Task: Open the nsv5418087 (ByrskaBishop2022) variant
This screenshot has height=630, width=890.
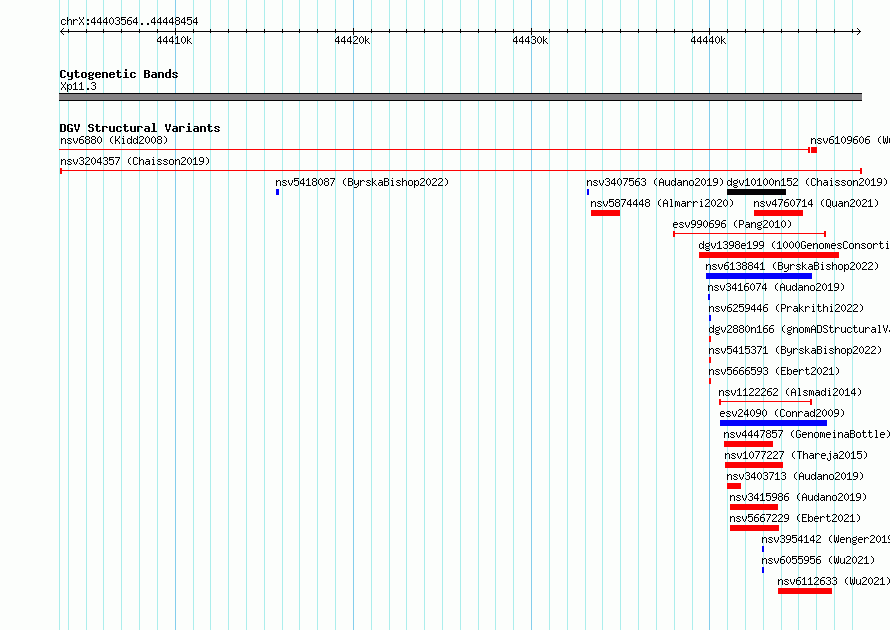Action: click(362, 182)
